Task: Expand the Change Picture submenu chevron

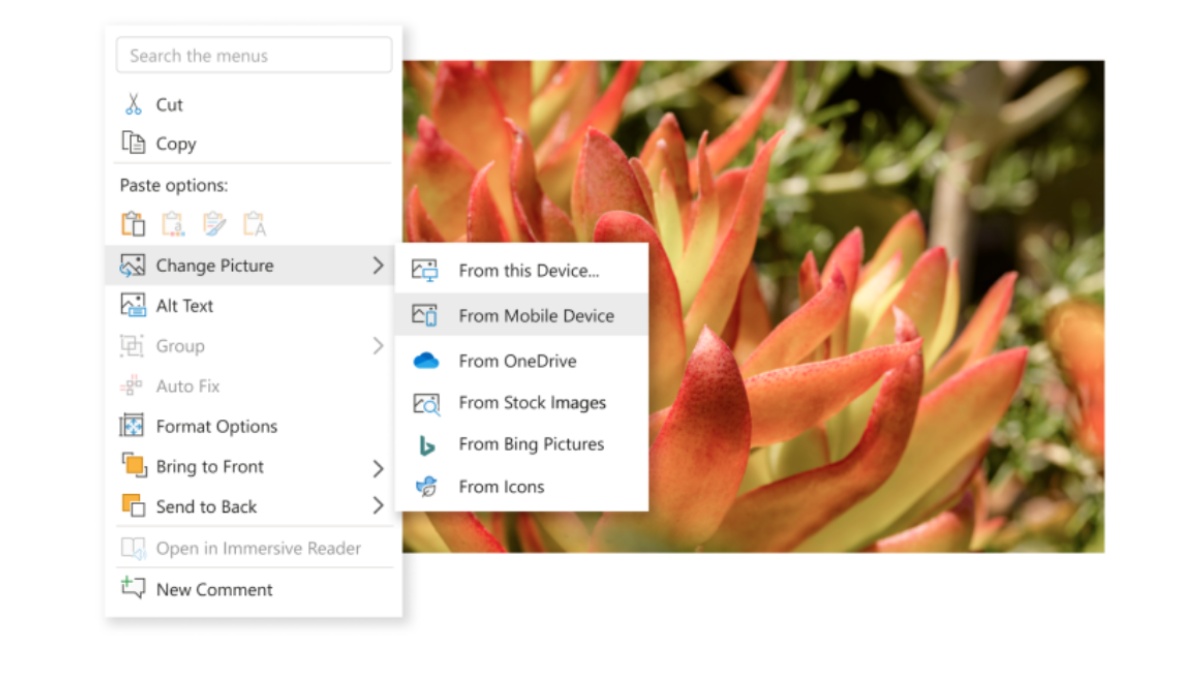Action: click(378, 265)
